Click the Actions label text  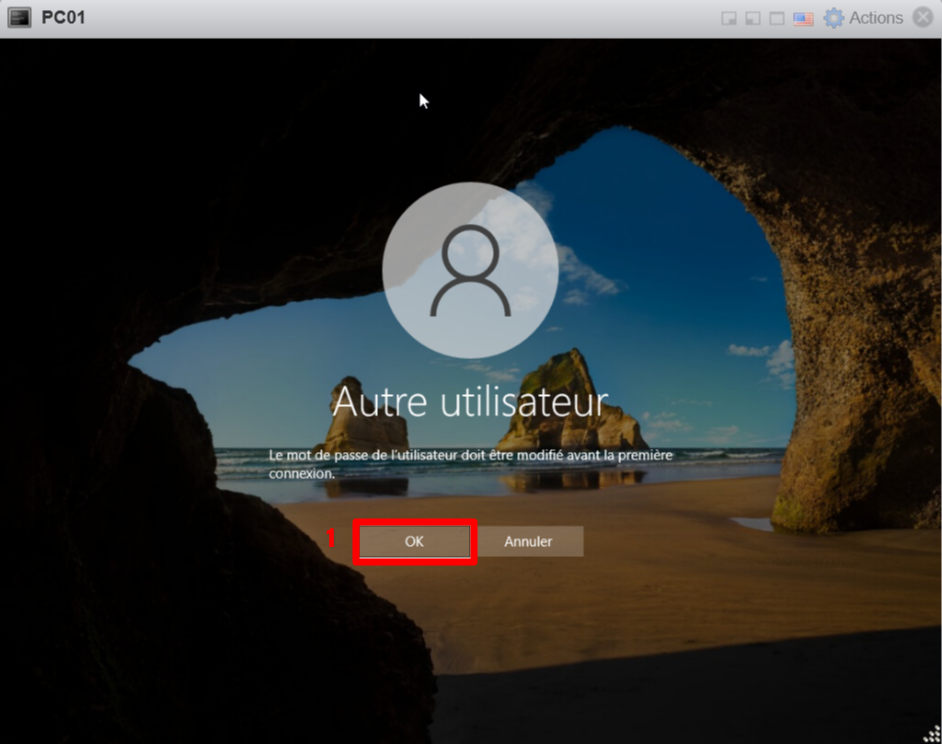point(875,18)
